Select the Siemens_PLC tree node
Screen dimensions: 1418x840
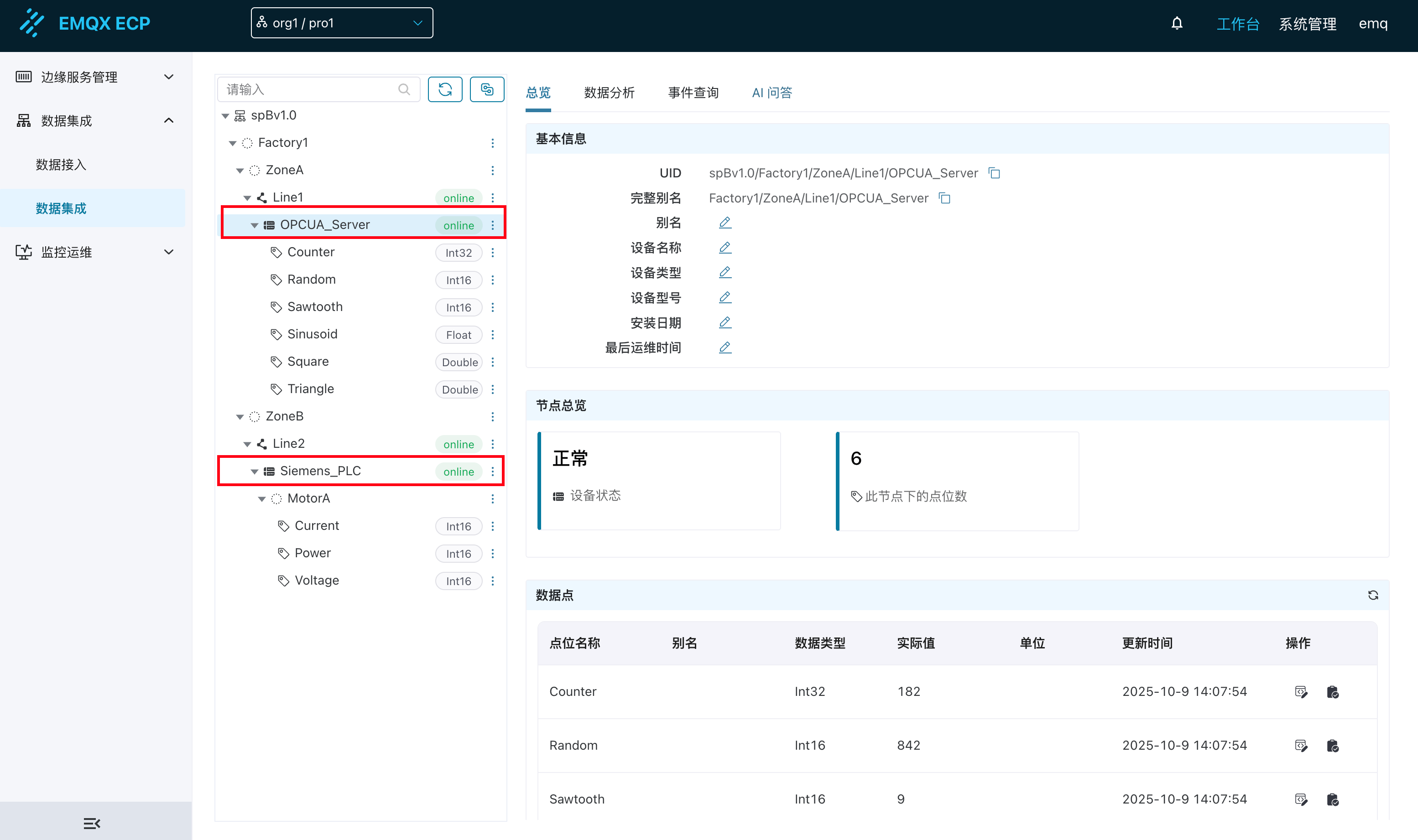(321, 471)
